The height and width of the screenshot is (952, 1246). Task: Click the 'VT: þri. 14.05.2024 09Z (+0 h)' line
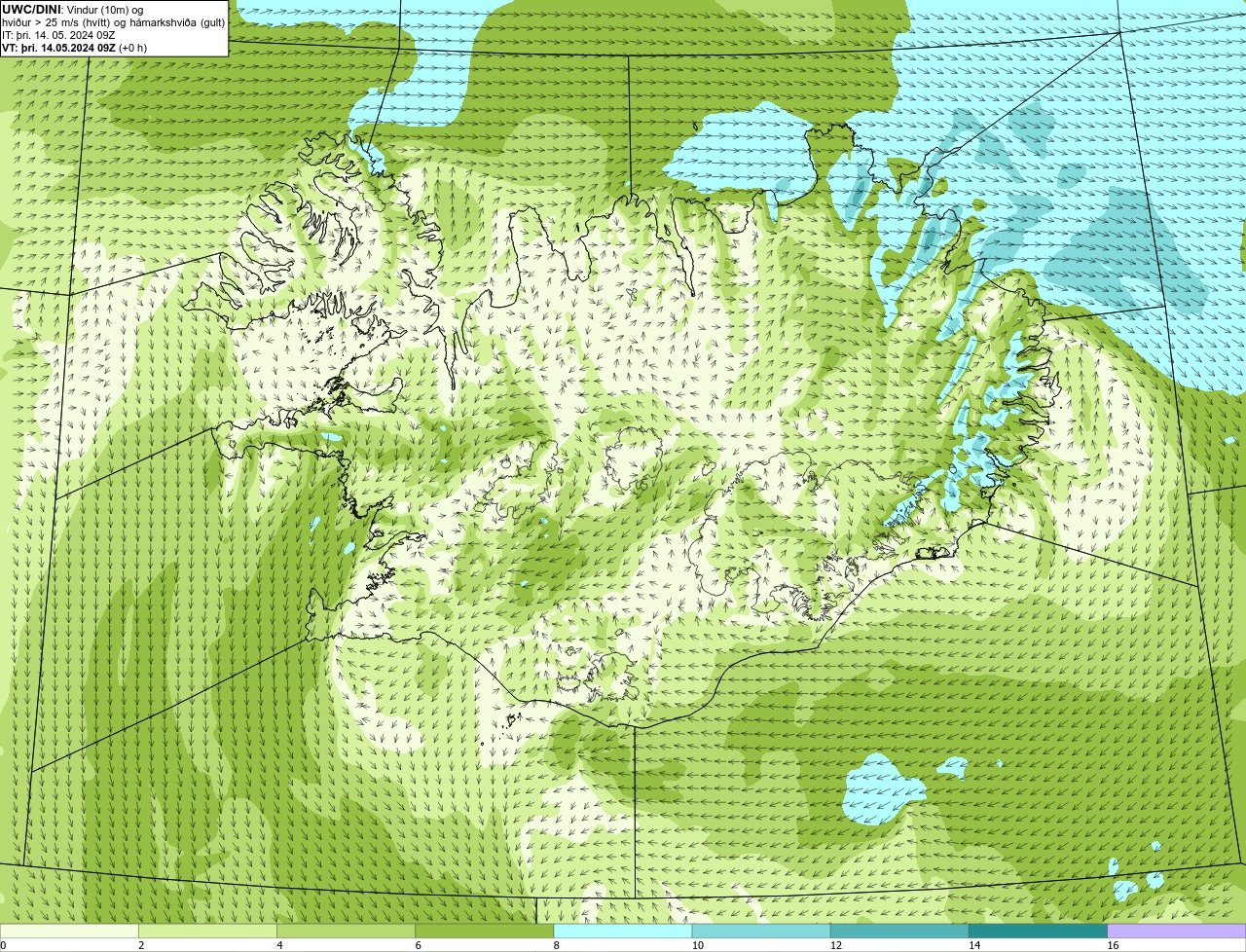75,48
